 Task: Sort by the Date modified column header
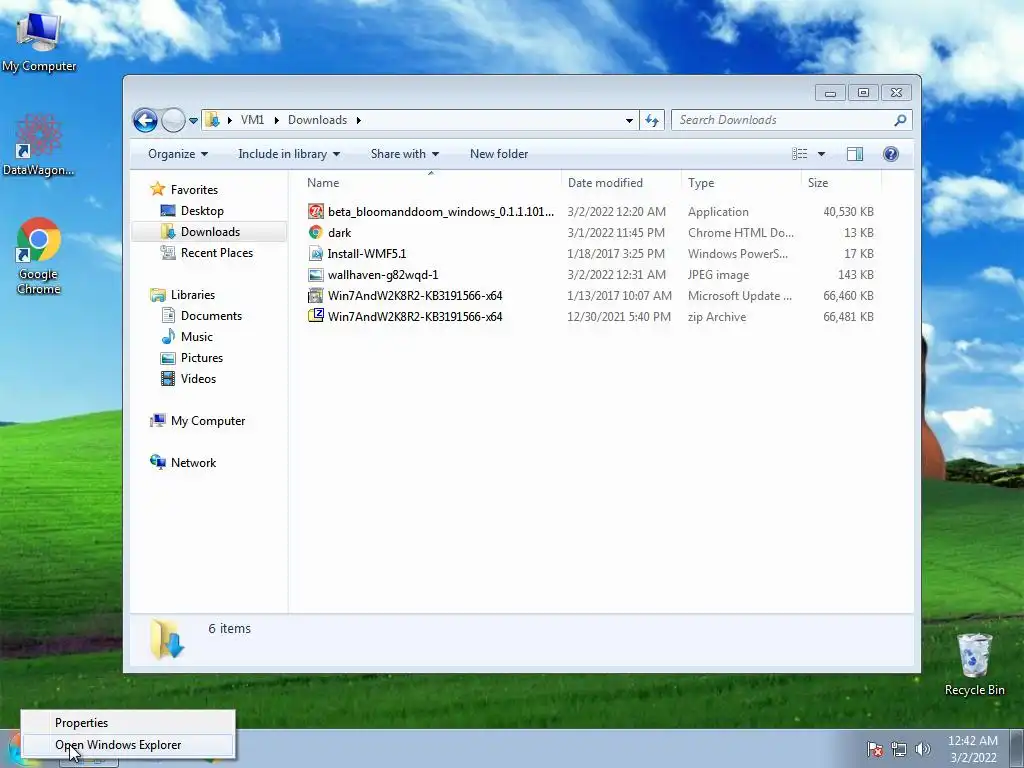[620, 183]
